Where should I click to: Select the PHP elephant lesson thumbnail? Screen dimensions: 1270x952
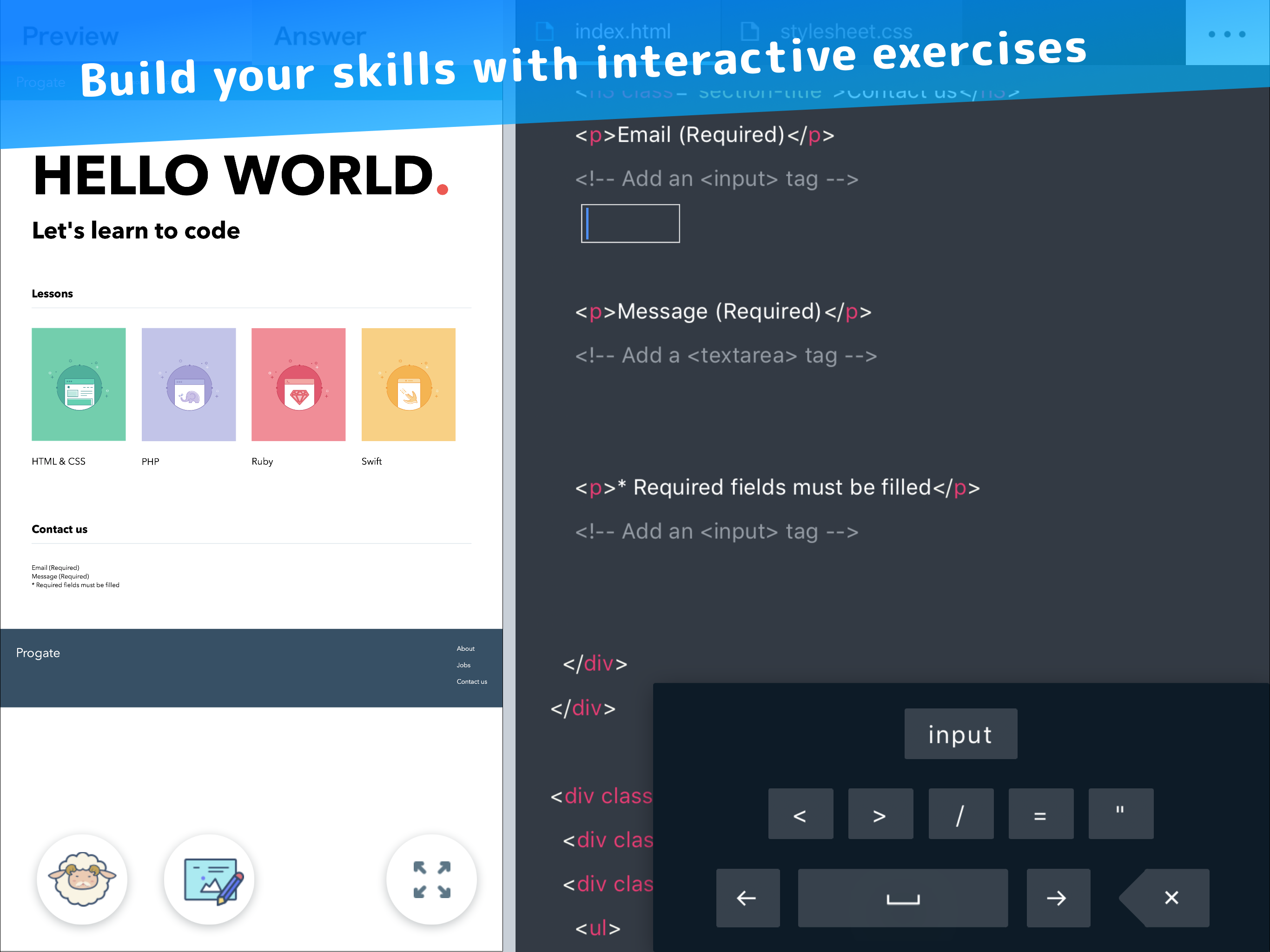[x=188, y=384]
